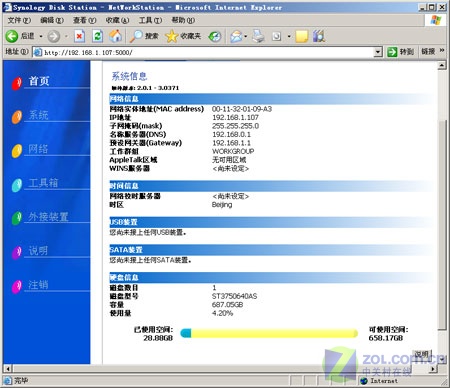The height and width of the screenshot is (388, 450).
Task: Click the Forward arrow icon
Action: tap(54, 36)
